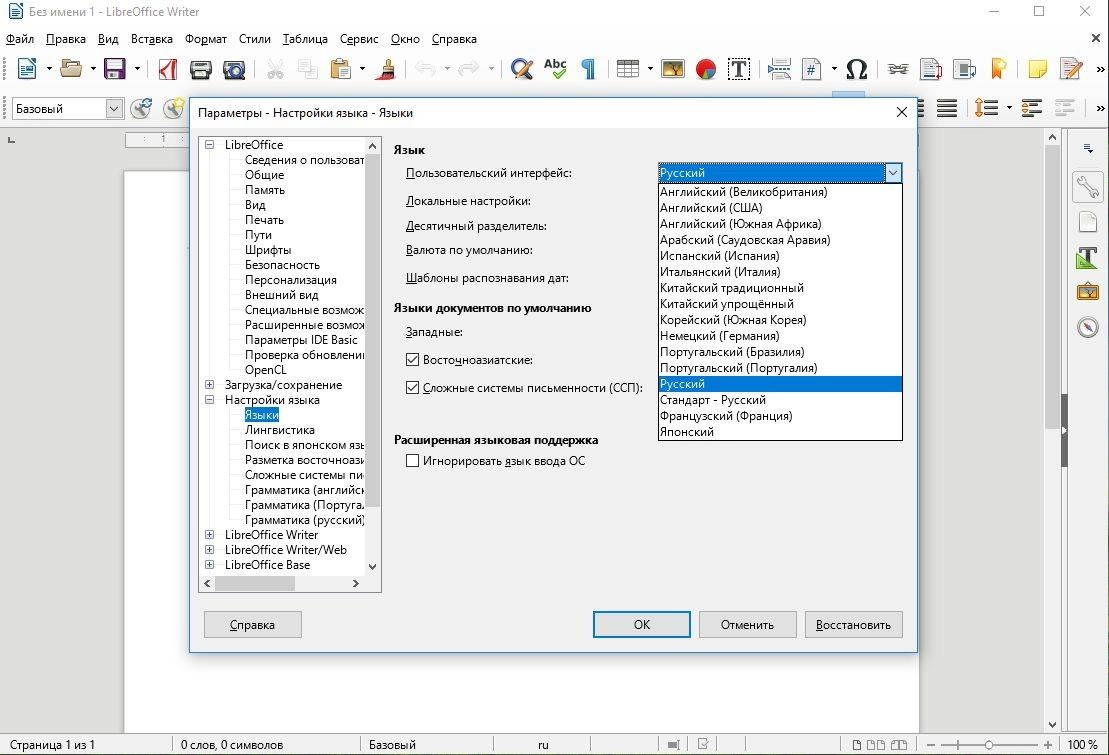Click the Insert Text Box icon
1109x755 pixels.
tap(739, 69)
